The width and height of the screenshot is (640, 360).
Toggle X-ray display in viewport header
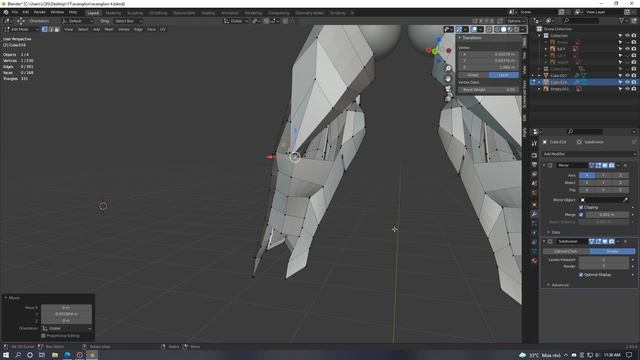[489, 29]
